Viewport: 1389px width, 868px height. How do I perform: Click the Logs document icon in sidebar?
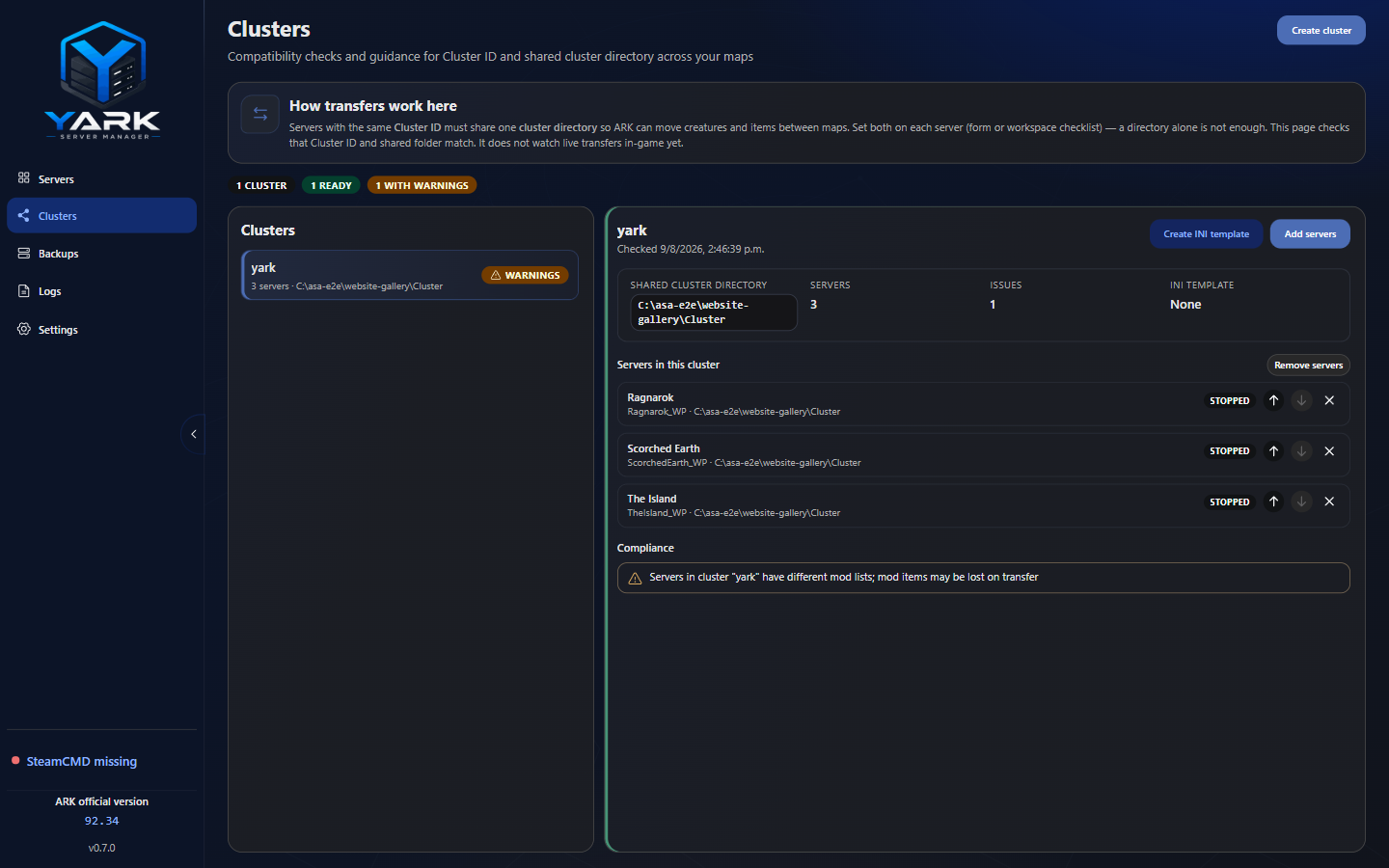pos(23,290)
